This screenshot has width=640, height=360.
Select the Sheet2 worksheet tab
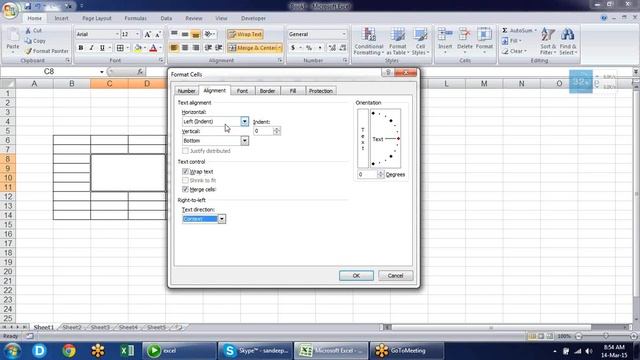pyautogui.click(x=72, y=327)
